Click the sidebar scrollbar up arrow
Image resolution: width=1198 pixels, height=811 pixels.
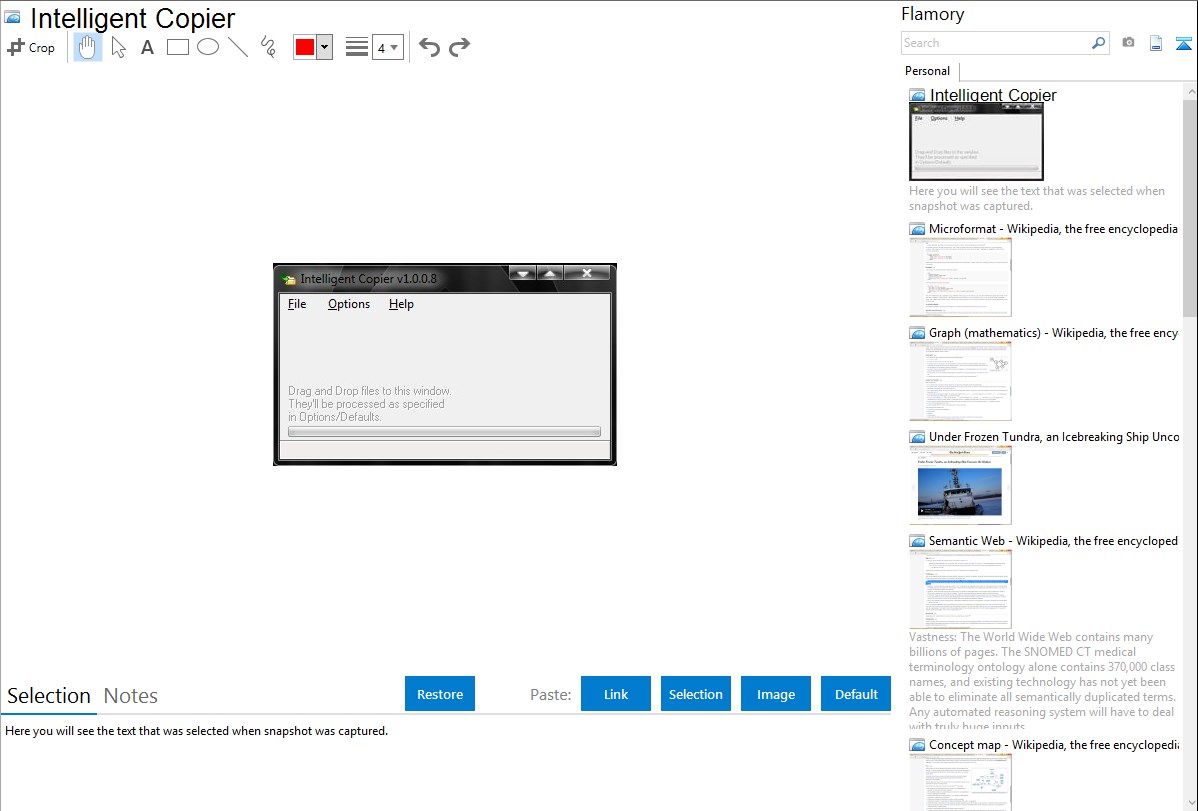[x=1190, y=92]
